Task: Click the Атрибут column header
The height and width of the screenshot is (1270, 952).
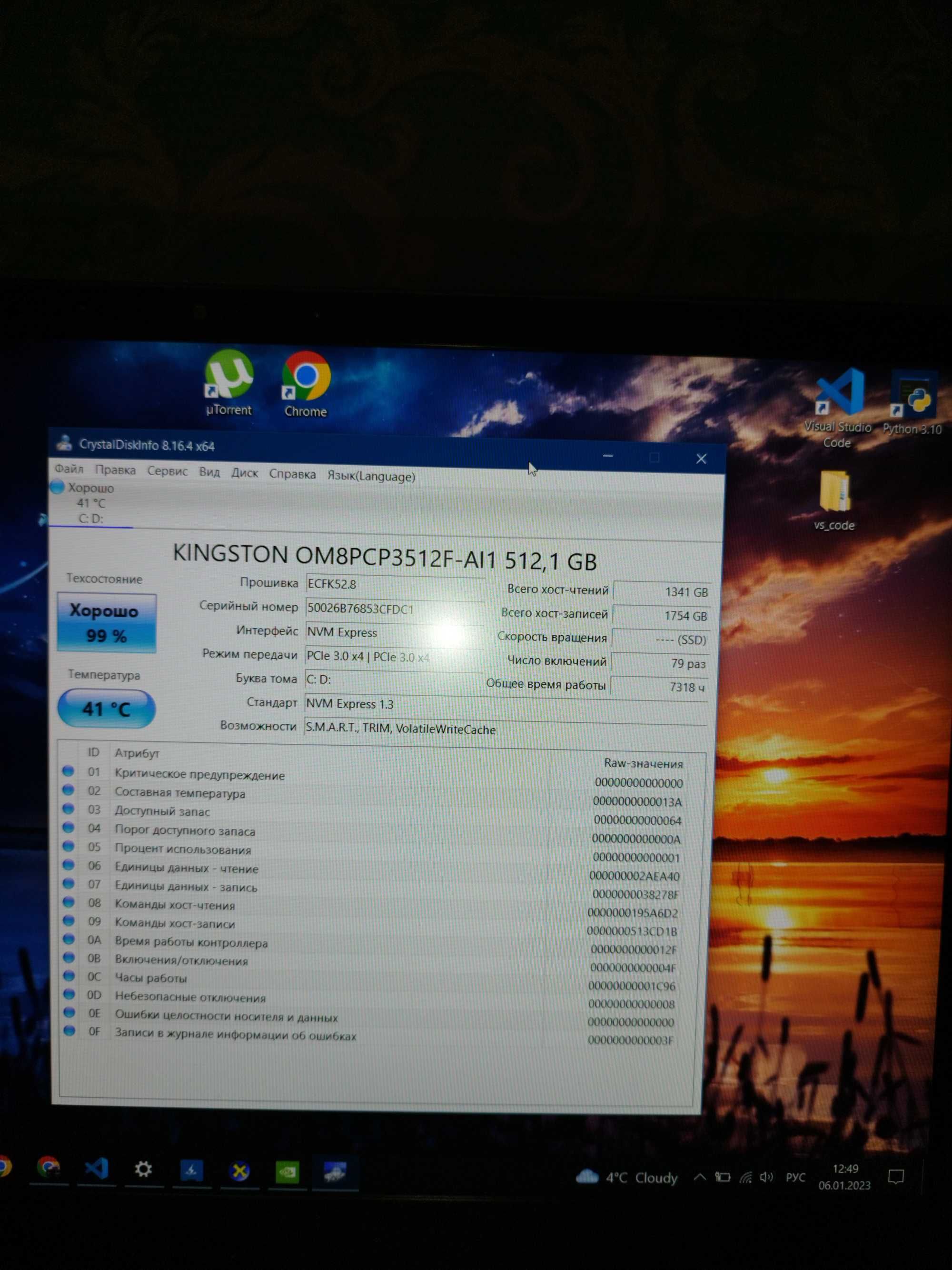Action: coord(137,753)
